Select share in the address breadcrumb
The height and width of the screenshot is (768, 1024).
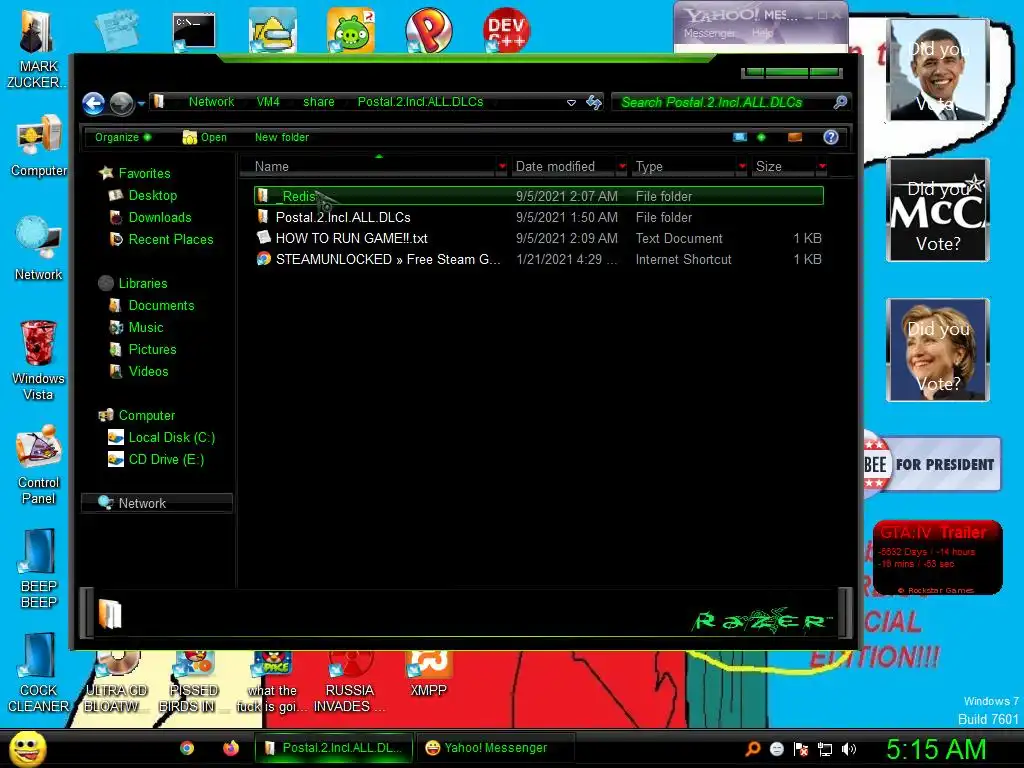click(319, 102)
